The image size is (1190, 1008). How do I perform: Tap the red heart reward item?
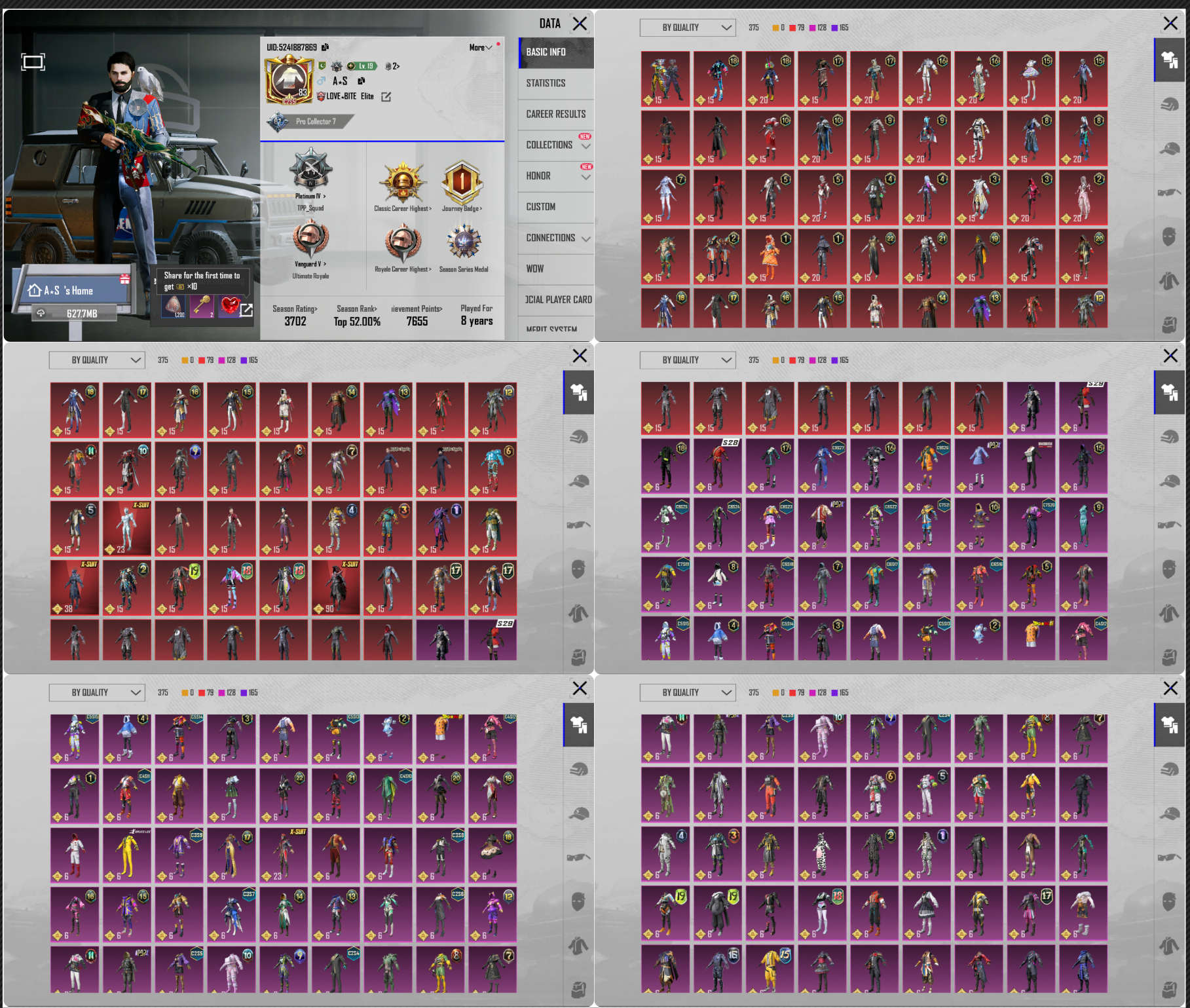[229, 306]
